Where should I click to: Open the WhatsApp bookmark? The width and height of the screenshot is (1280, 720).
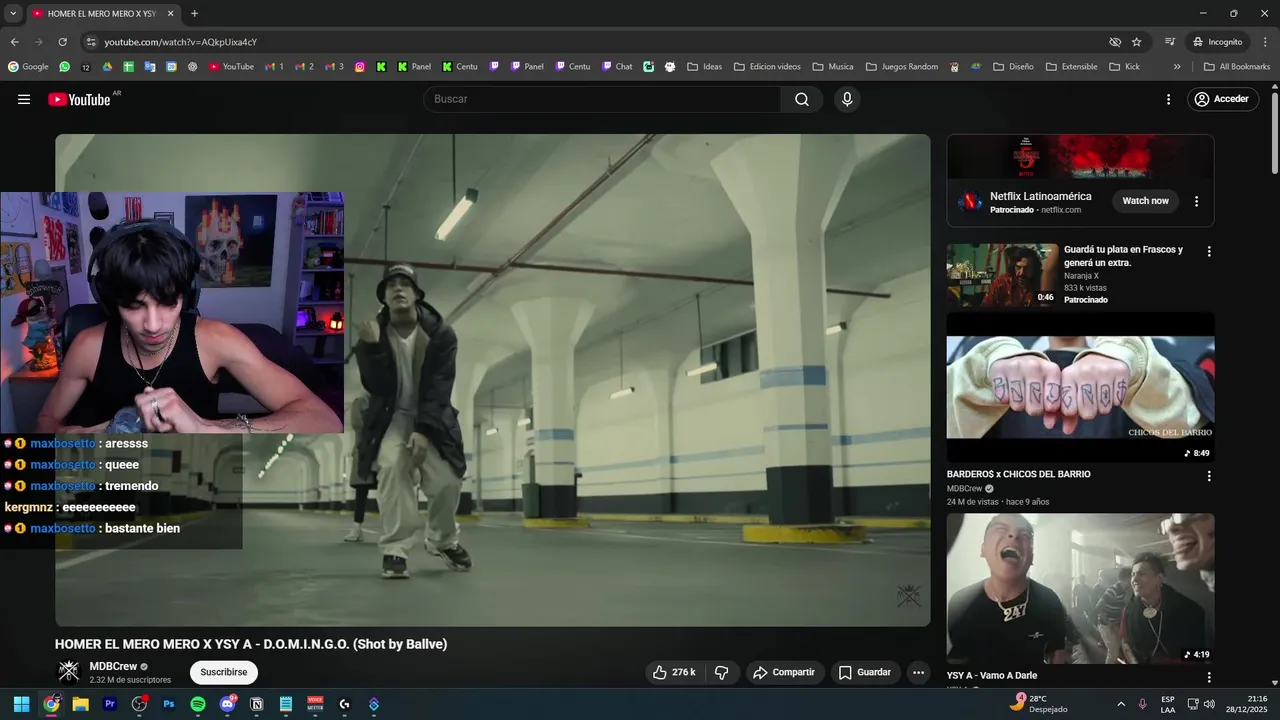coord(65,67)
